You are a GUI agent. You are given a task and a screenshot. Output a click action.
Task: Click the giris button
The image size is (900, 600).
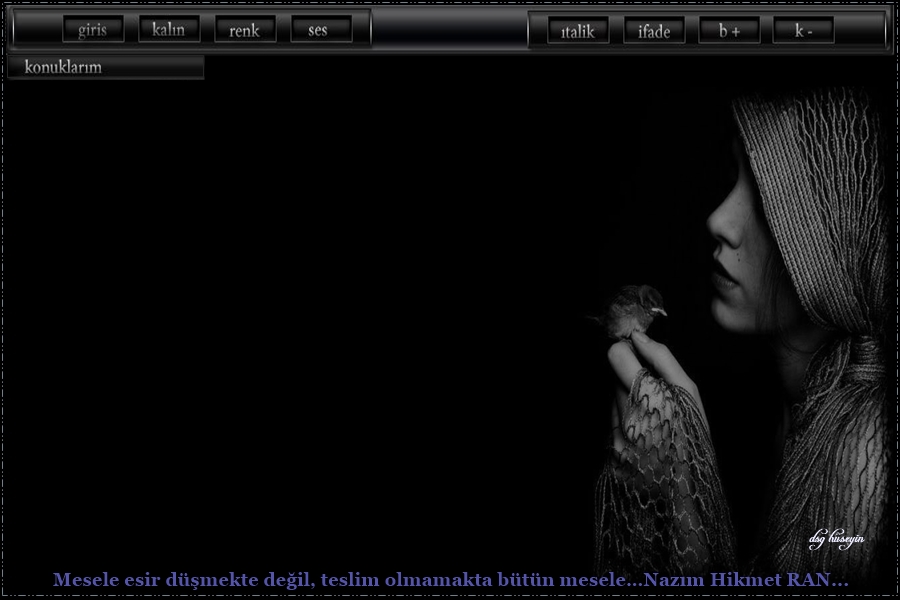pos(93,30)
